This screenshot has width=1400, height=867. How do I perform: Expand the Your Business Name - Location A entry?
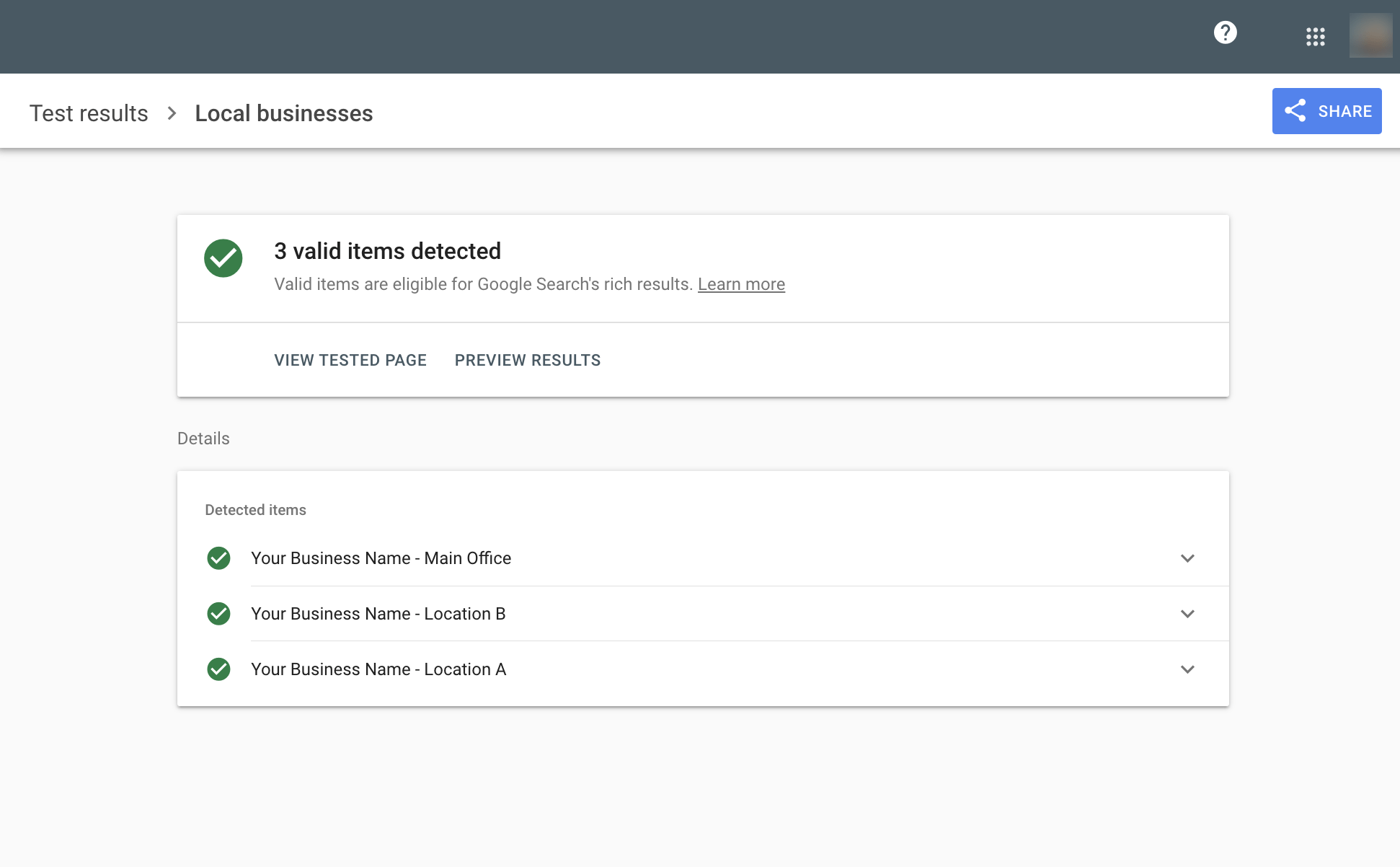click(1187, 669)
